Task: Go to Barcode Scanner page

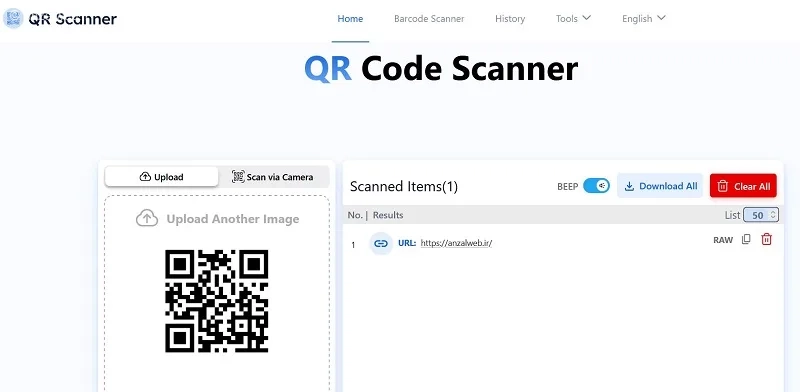Action: pos(429,19)
